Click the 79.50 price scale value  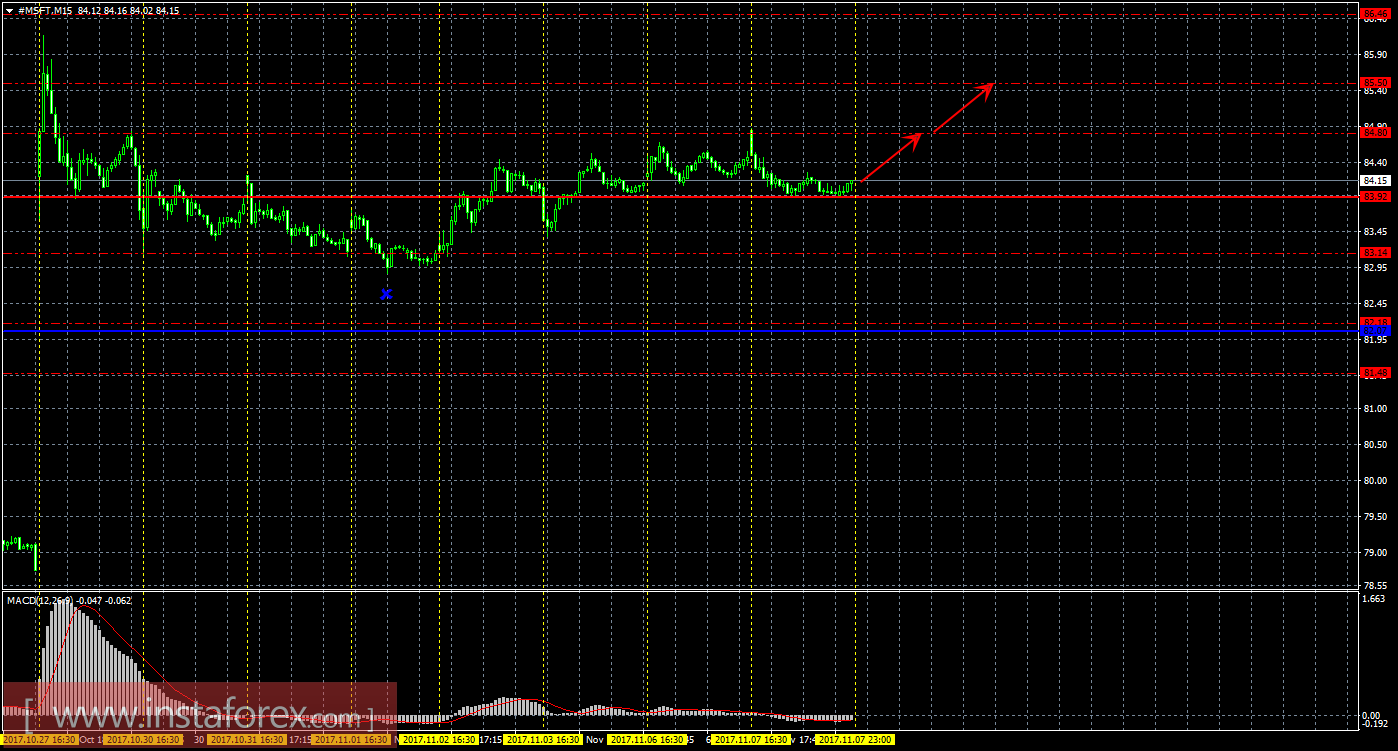(1376, 517)
